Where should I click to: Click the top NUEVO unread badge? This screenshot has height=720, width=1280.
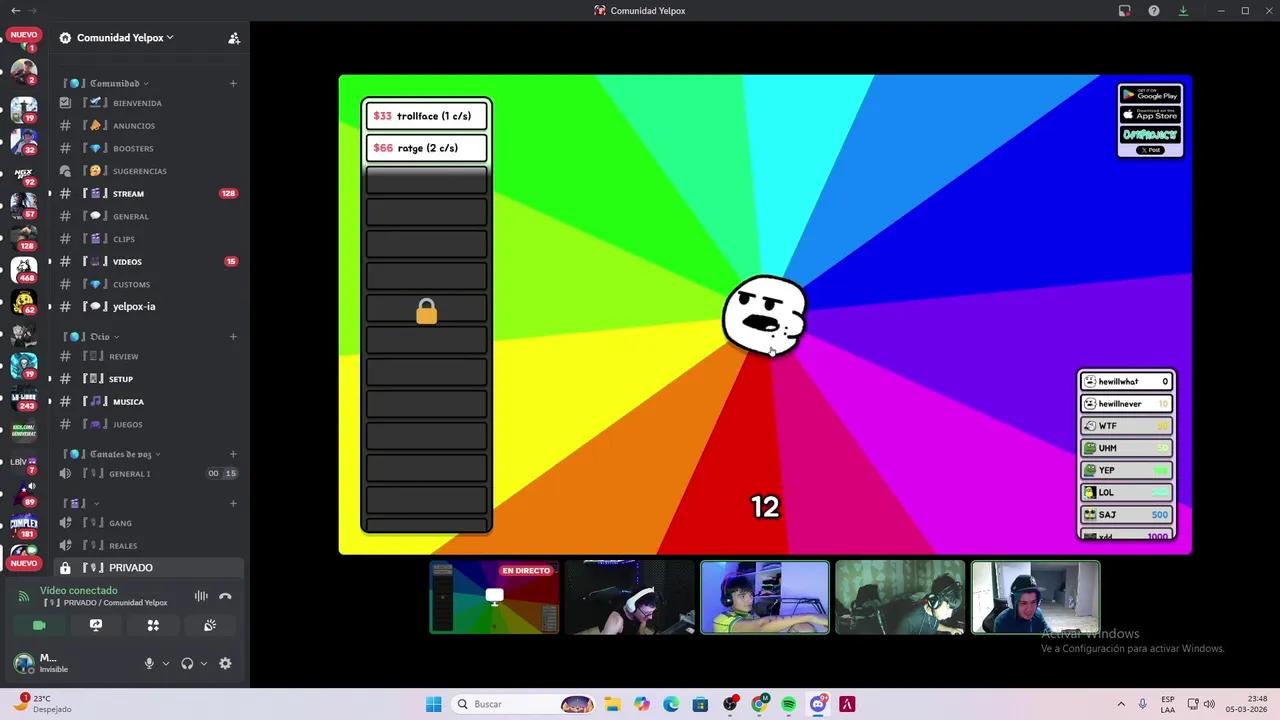tap(24, 35)
